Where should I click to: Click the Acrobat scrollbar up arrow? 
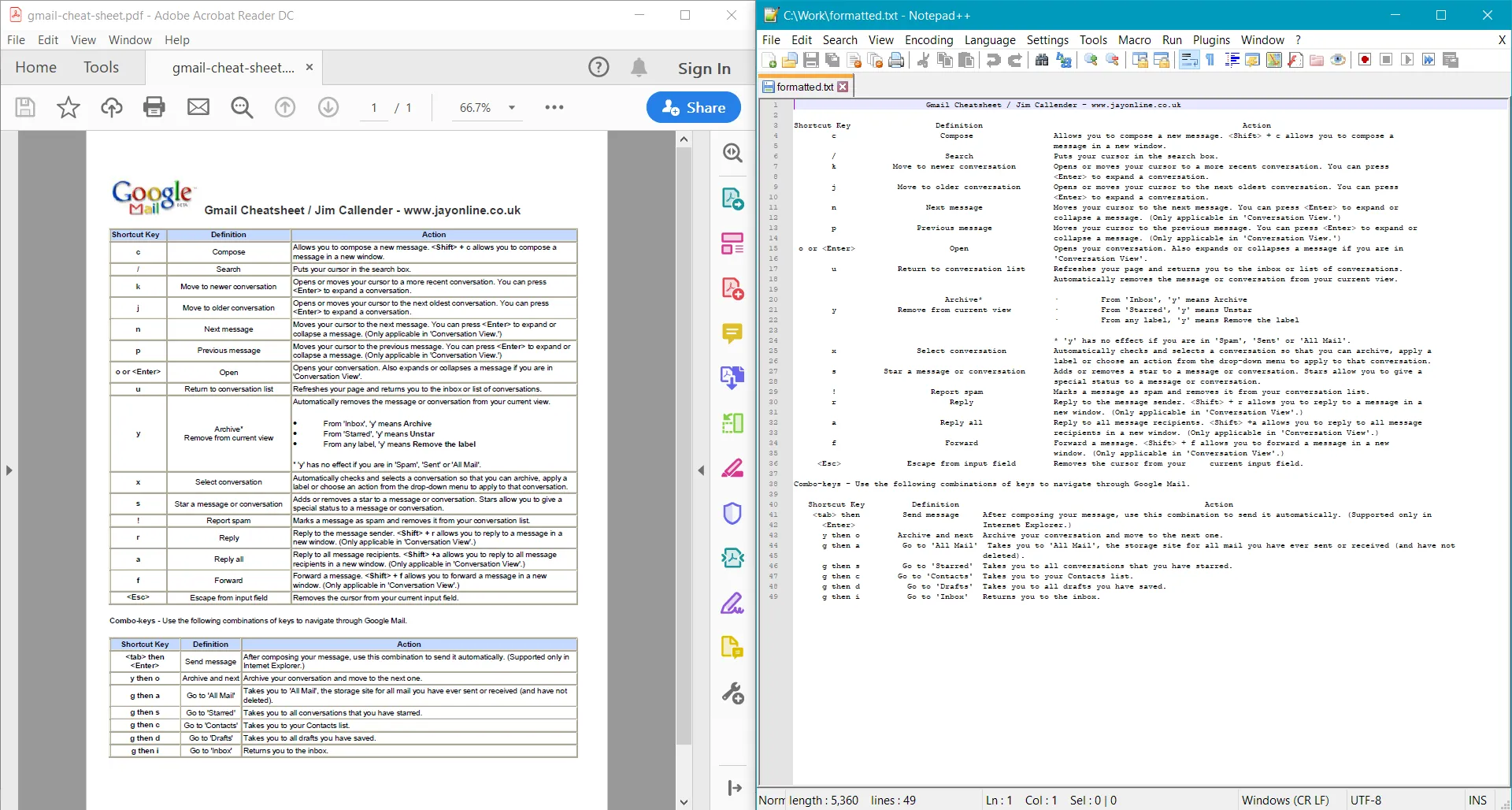pos(684,139)
